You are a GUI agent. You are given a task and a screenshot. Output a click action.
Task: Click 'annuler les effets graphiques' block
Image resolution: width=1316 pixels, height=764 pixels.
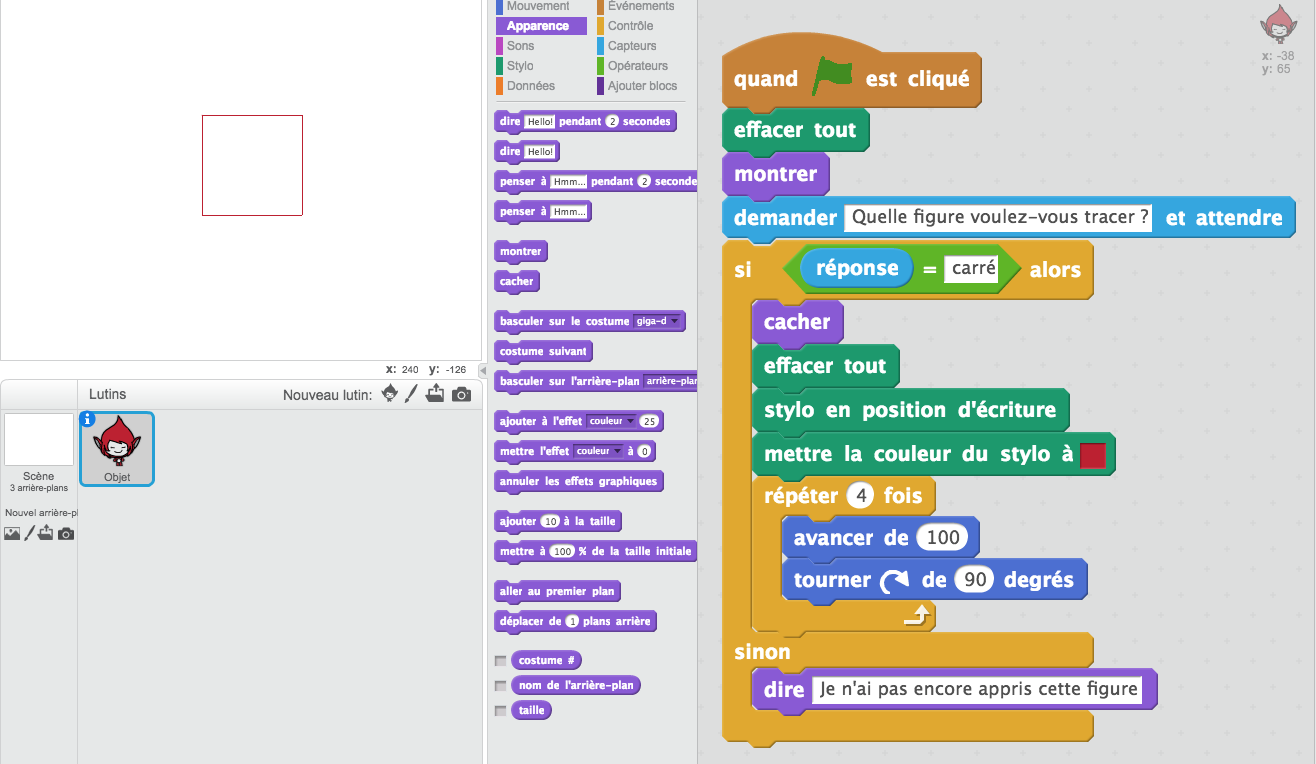[x=579, y=481]
